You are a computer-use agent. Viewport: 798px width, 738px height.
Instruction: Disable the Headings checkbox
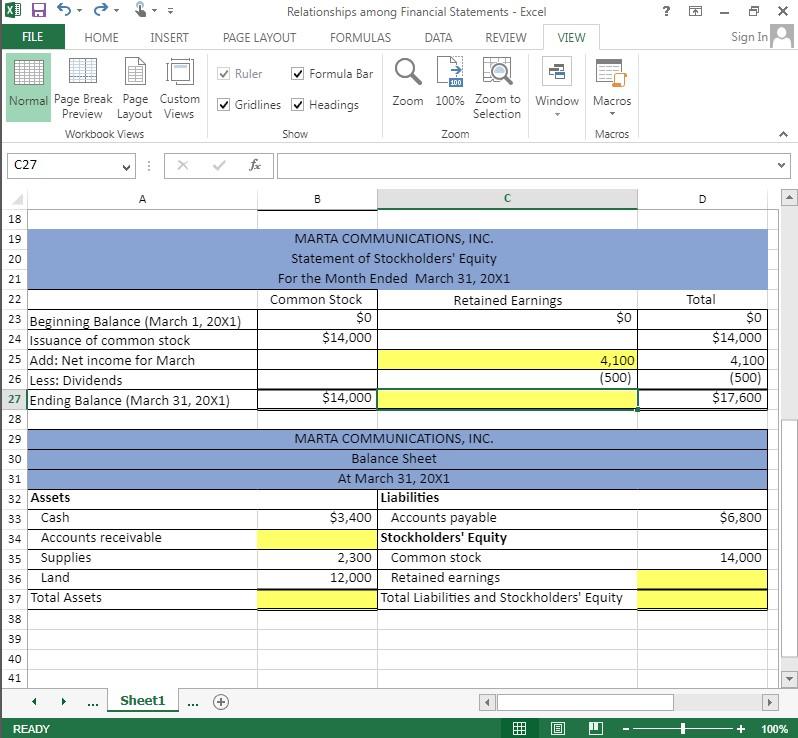[298, 105]
